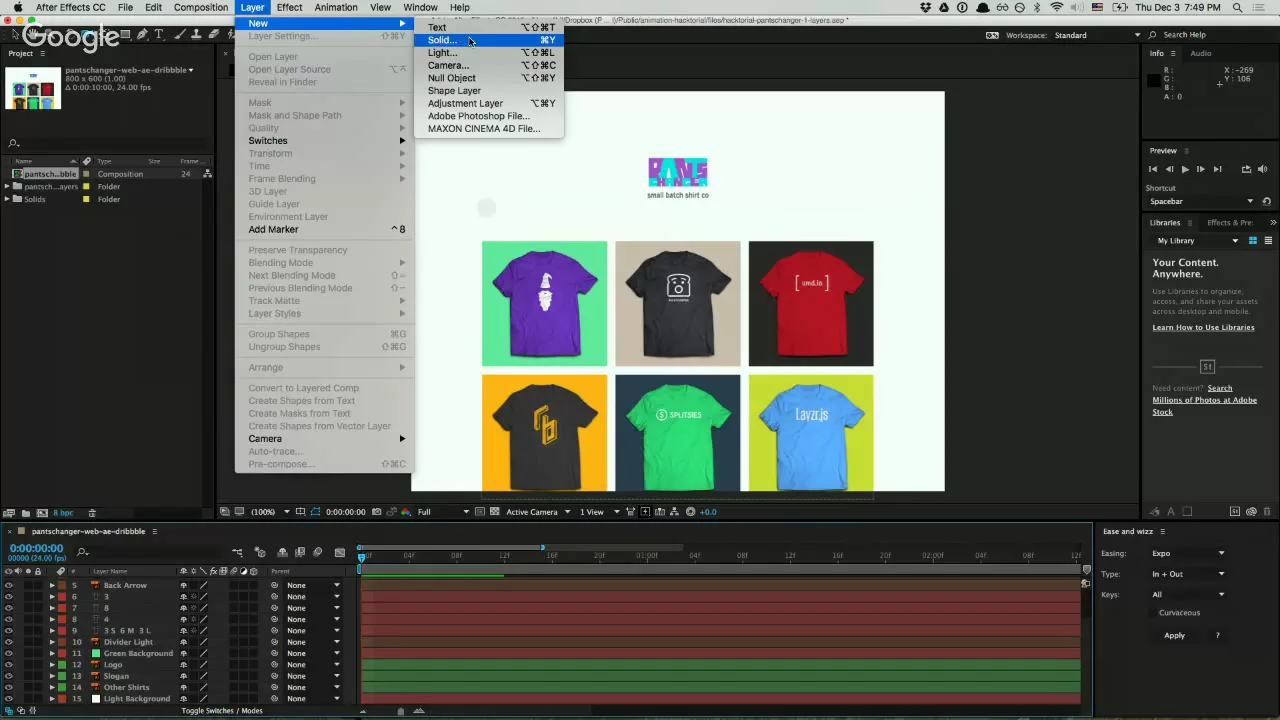Hide the Back Arrow layer
The image size is (1280, 720).
pos(9,586)
